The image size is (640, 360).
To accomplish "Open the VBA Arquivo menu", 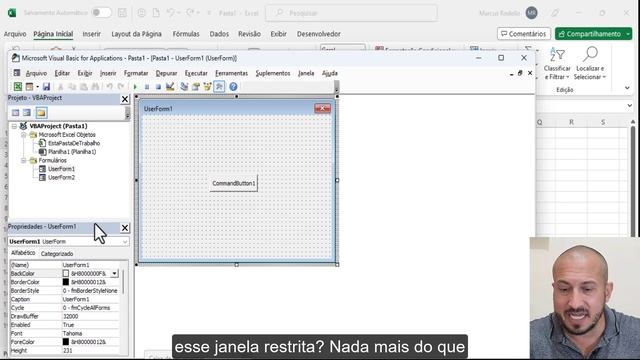I will coord(36,73).
